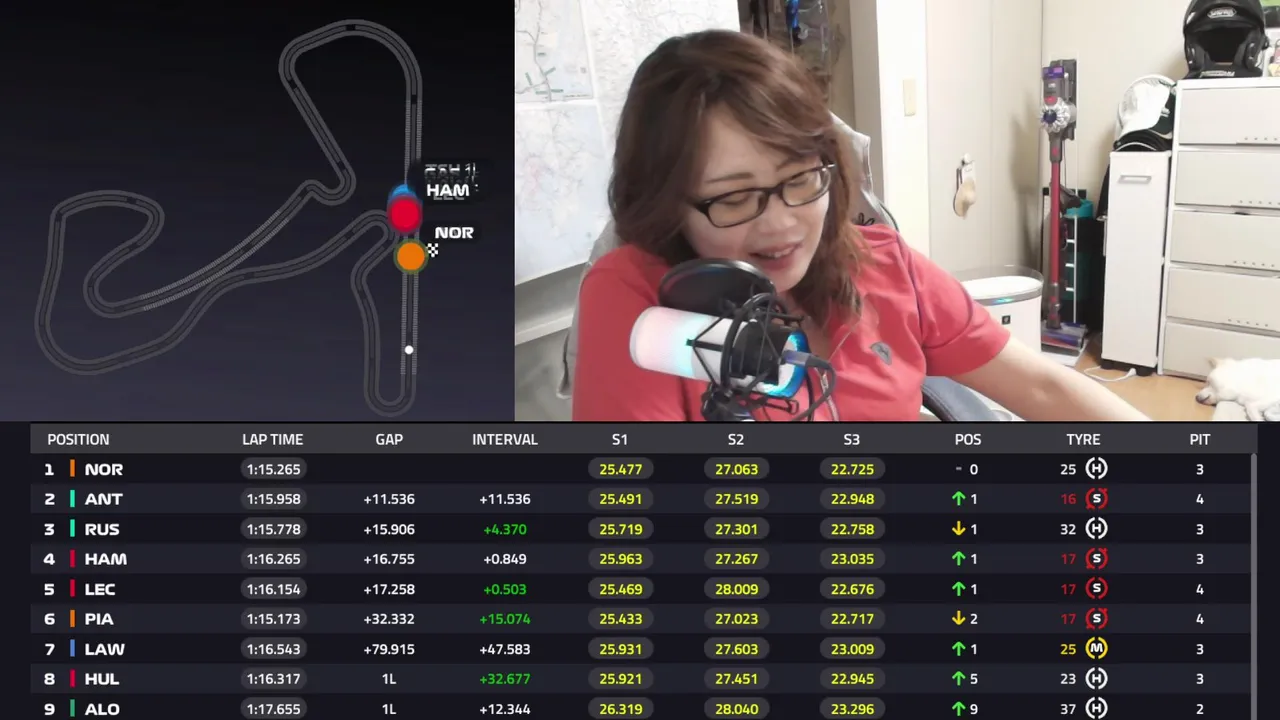Click the lap time 1:17.655
Screen dimensions: 1280x720
coord(273,709)
